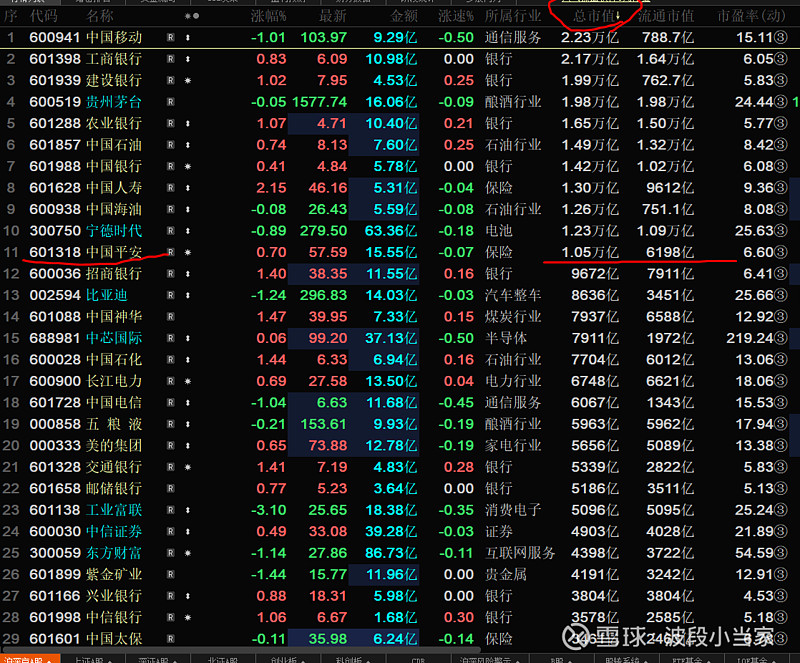
Task: Click the industry cell 汽车整车
Action: click(513, 295)
